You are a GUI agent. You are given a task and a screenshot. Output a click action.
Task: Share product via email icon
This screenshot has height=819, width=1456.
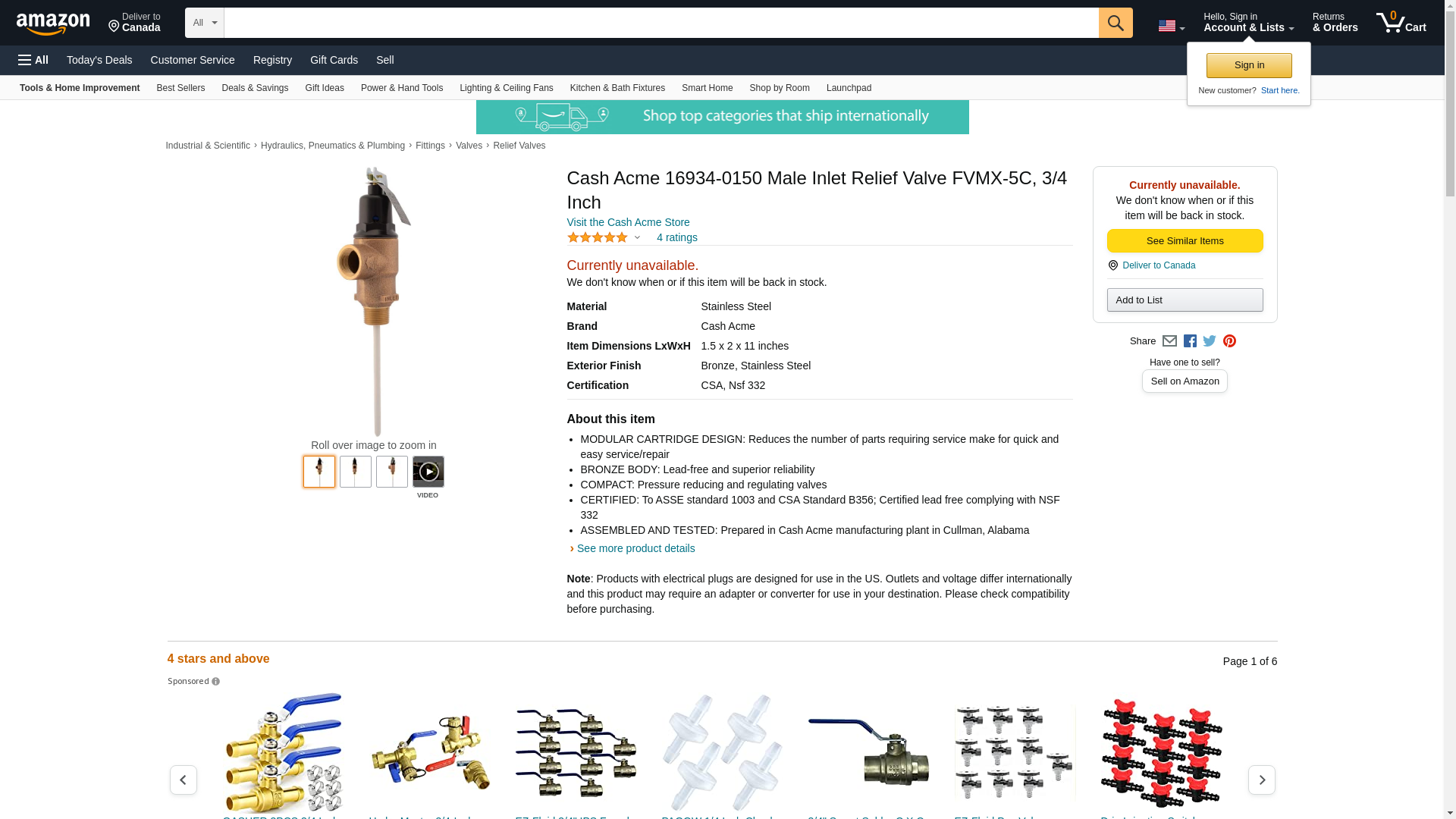1169,341
